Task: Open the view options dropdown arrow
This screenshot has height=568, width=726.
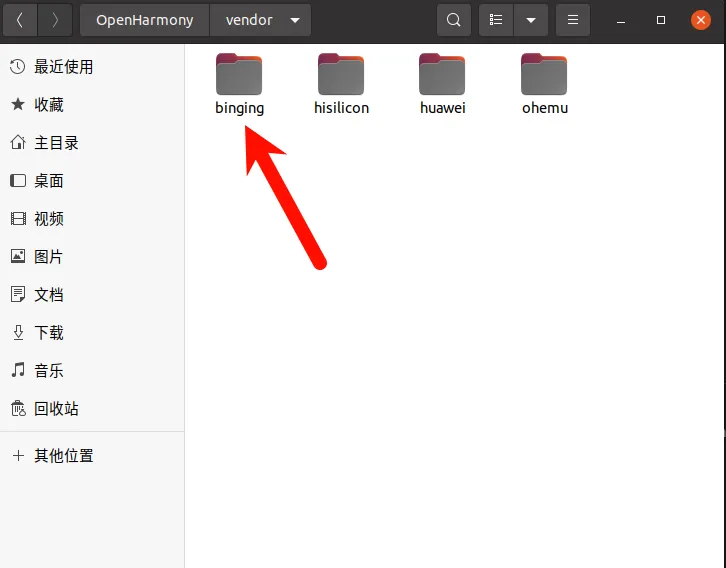Action: coord(531,20)
